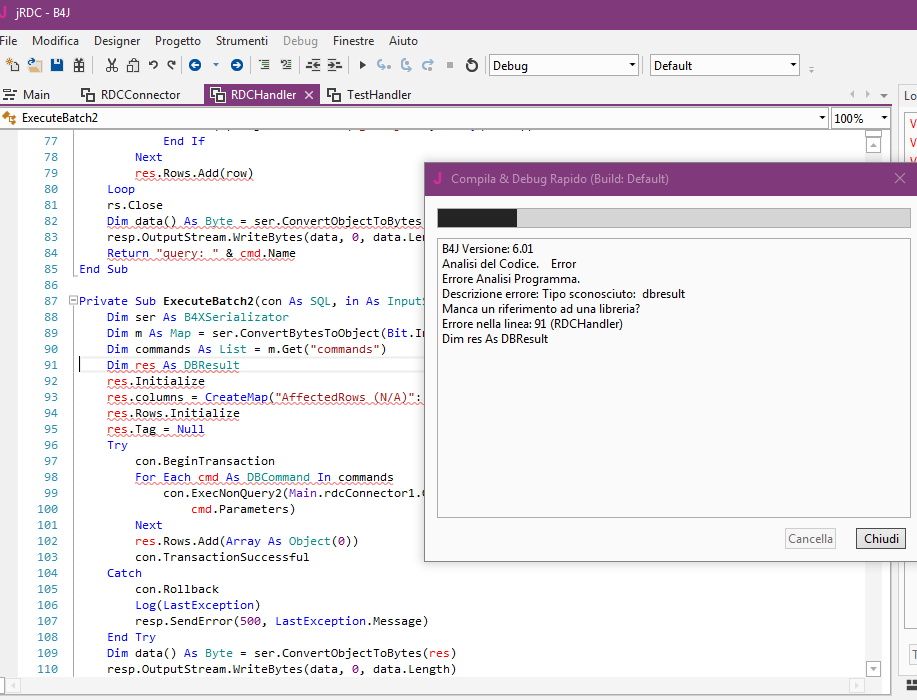Close the RDCHandler tab
This screenshot has width=917, height=700.
click(x=308, y=95)
